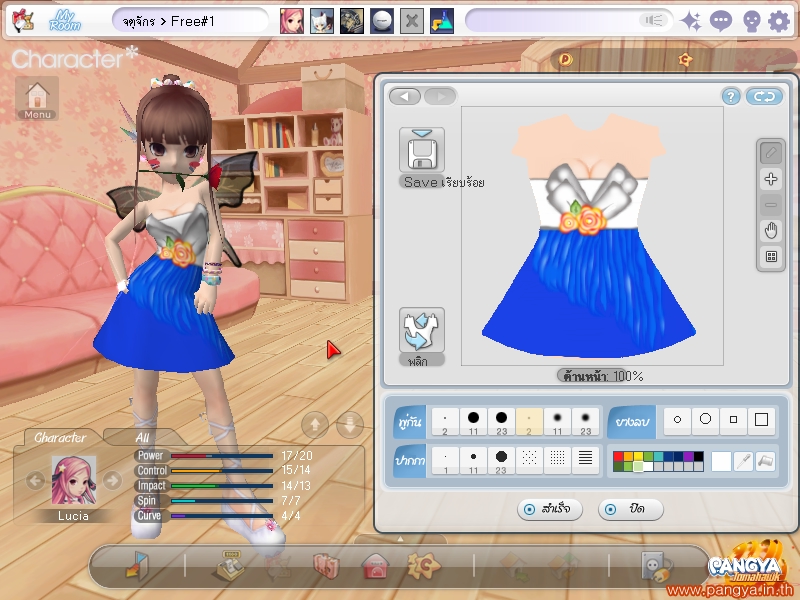
Task: Go back with the editor left arrow
Action: (405, 96)
